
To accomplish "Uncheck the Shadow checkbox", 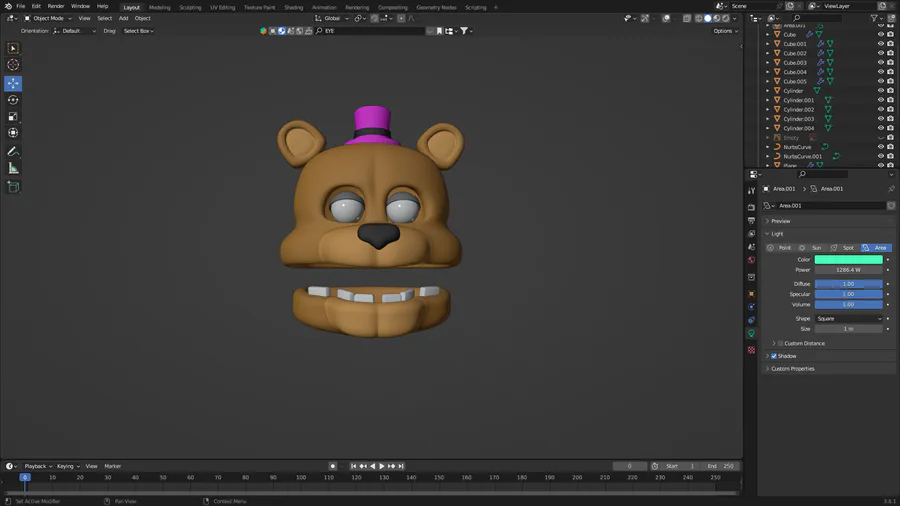I will [774, 356].
